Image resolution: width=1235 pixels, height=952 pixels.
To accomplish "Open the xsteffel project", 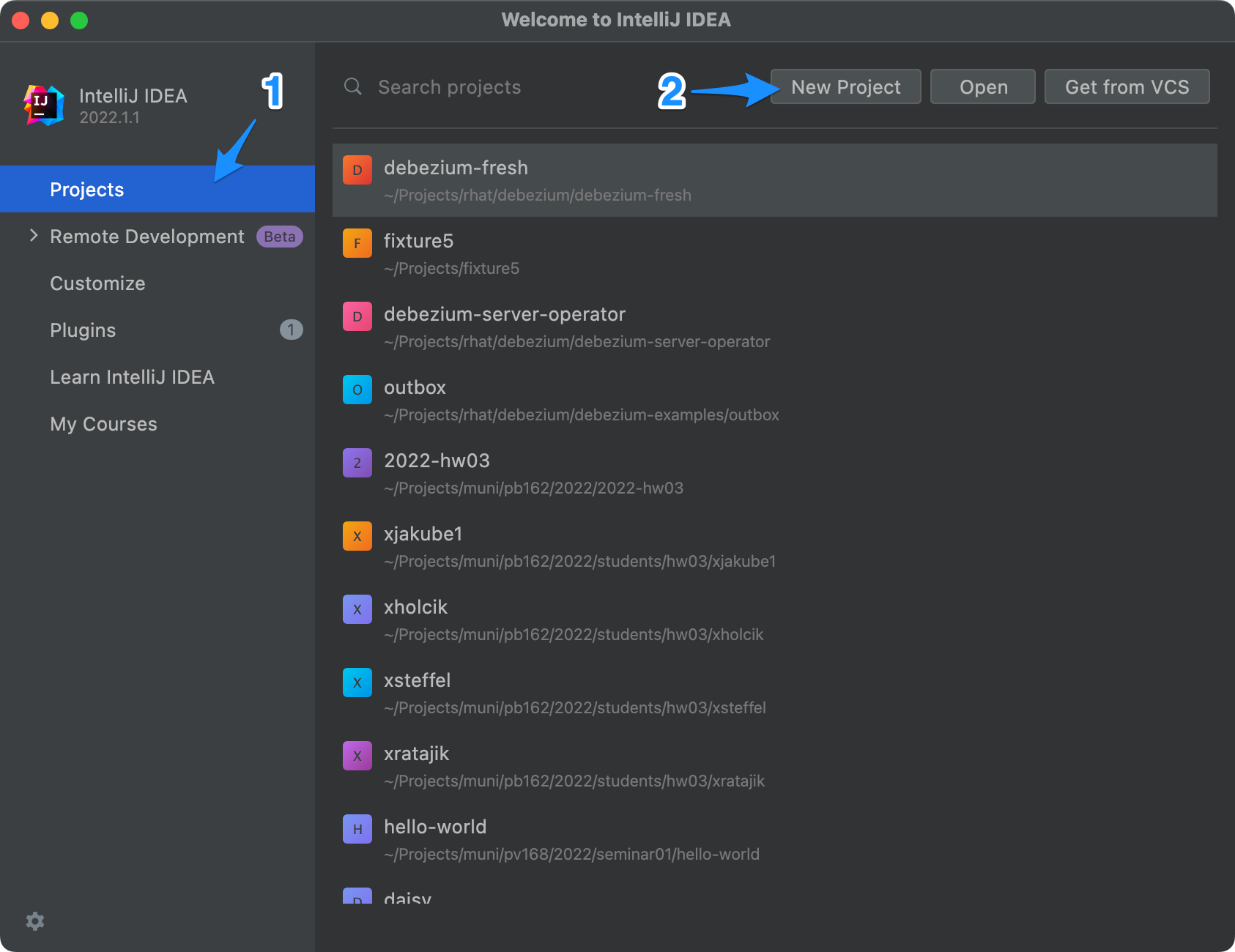I will (x=775, y=693).
